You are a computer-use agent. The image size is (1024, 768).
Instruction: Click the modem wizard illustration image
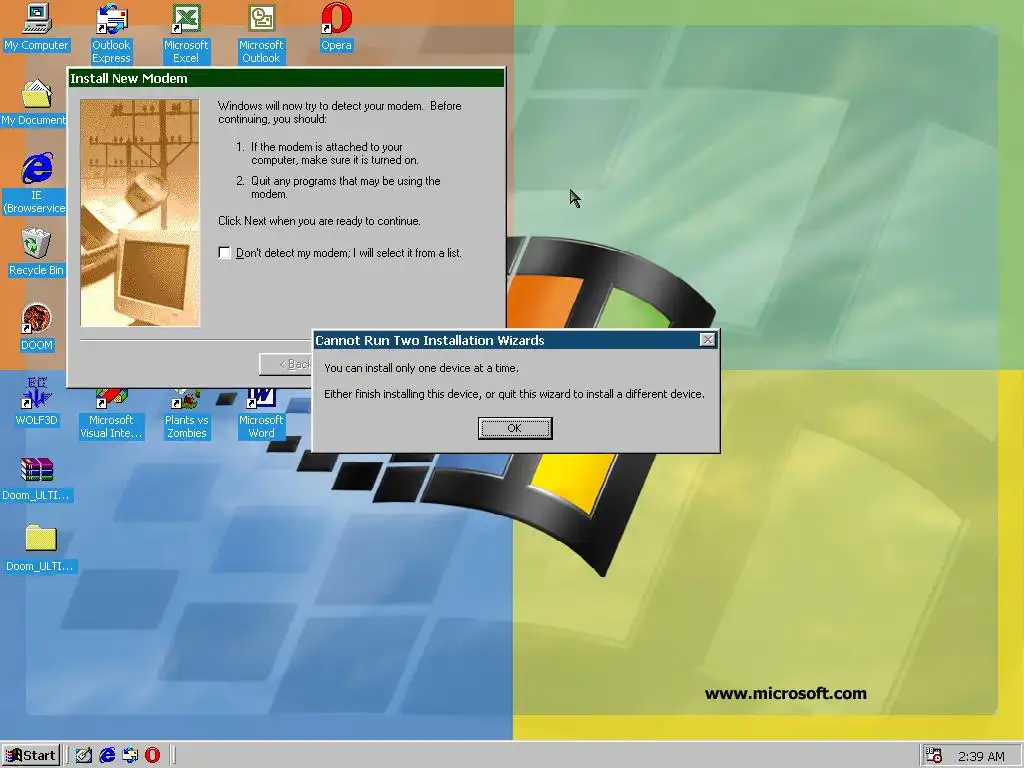(x=140, y=213)
